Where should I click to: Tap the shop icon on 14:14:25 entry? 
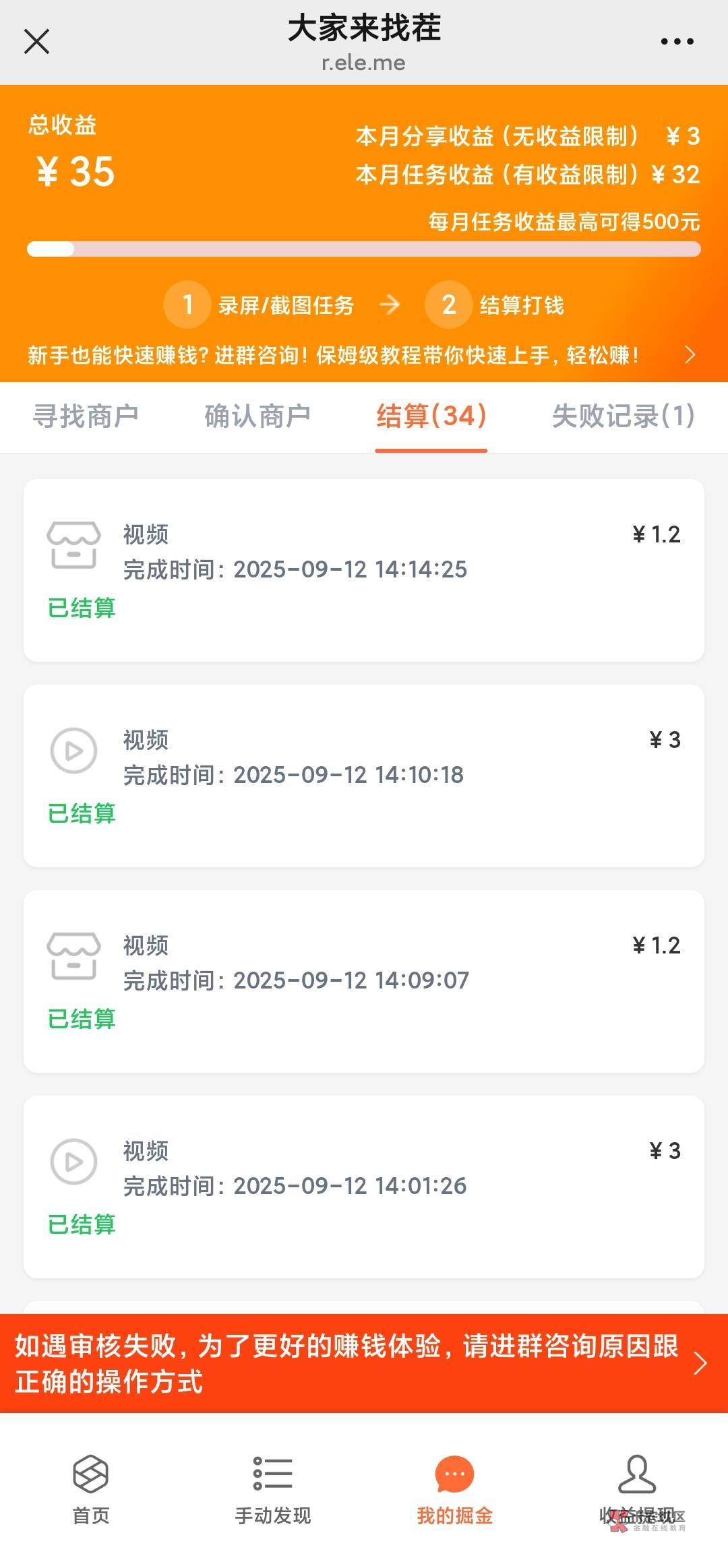[73, 544]
